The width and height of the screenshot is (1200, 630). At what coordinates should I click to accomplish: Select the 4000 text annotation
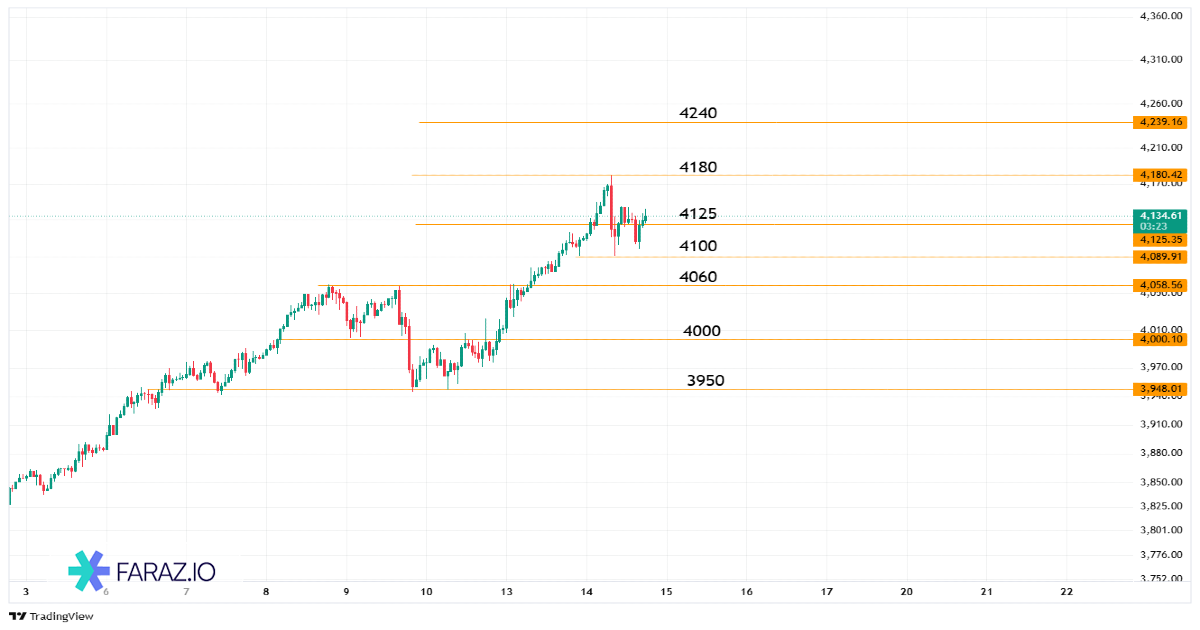702,331
